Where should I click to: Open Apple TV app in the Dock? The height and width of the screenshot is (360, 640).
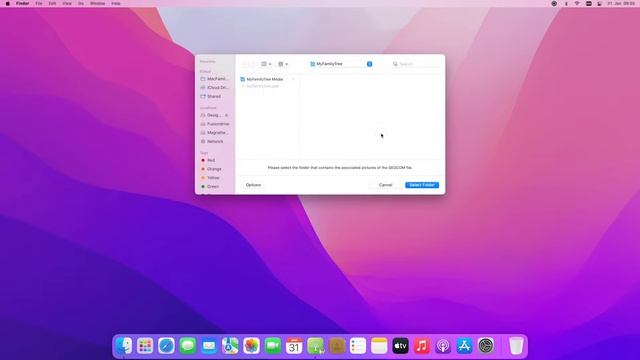click(x=400, y=346)
